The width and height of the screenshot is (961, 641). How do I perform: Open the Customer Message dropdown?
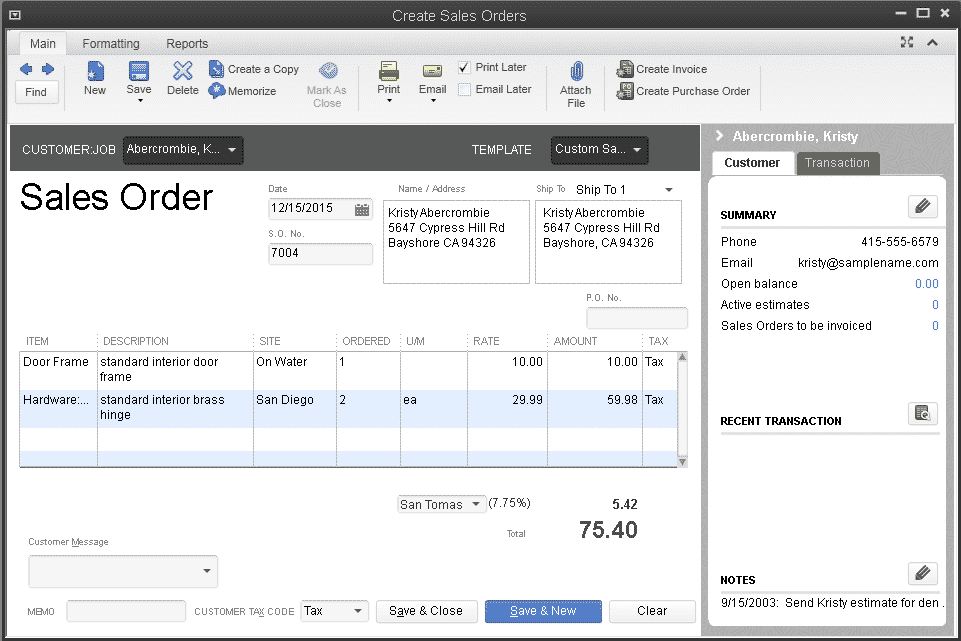[x=207, y=571]
